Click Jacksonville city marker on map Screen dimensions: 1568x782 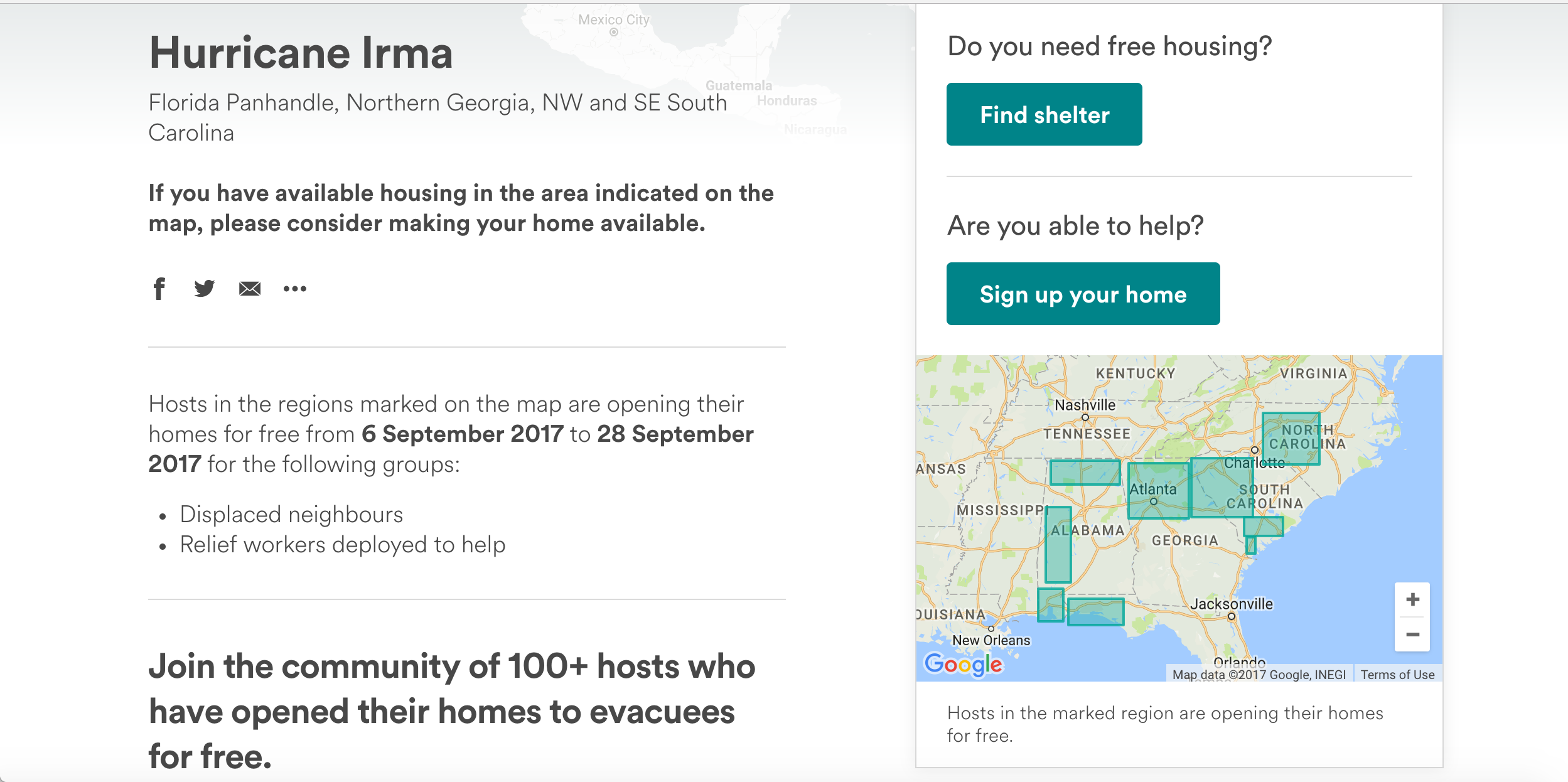pos(1232,616)
